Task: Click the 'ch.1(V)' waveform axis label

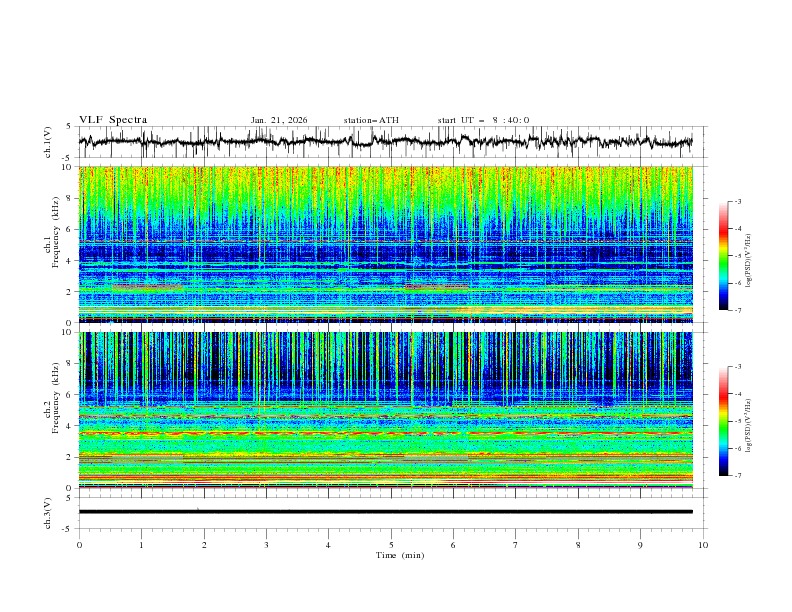Action: [48, 142]
